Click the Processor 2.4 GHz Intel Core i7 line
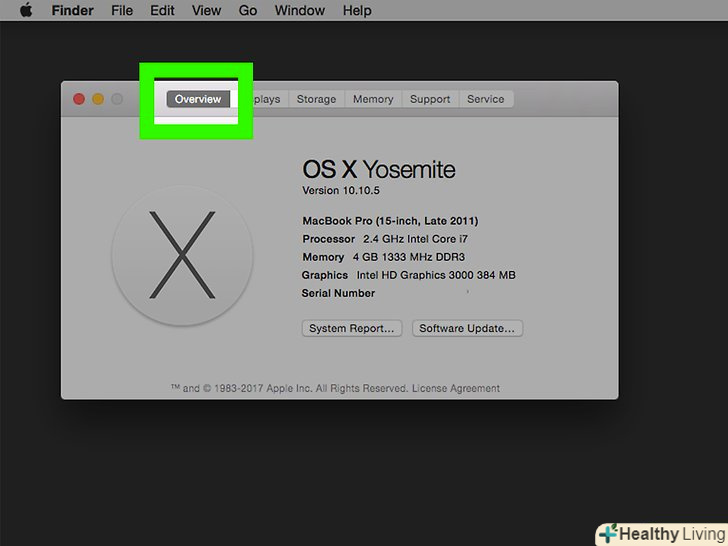 385,239
